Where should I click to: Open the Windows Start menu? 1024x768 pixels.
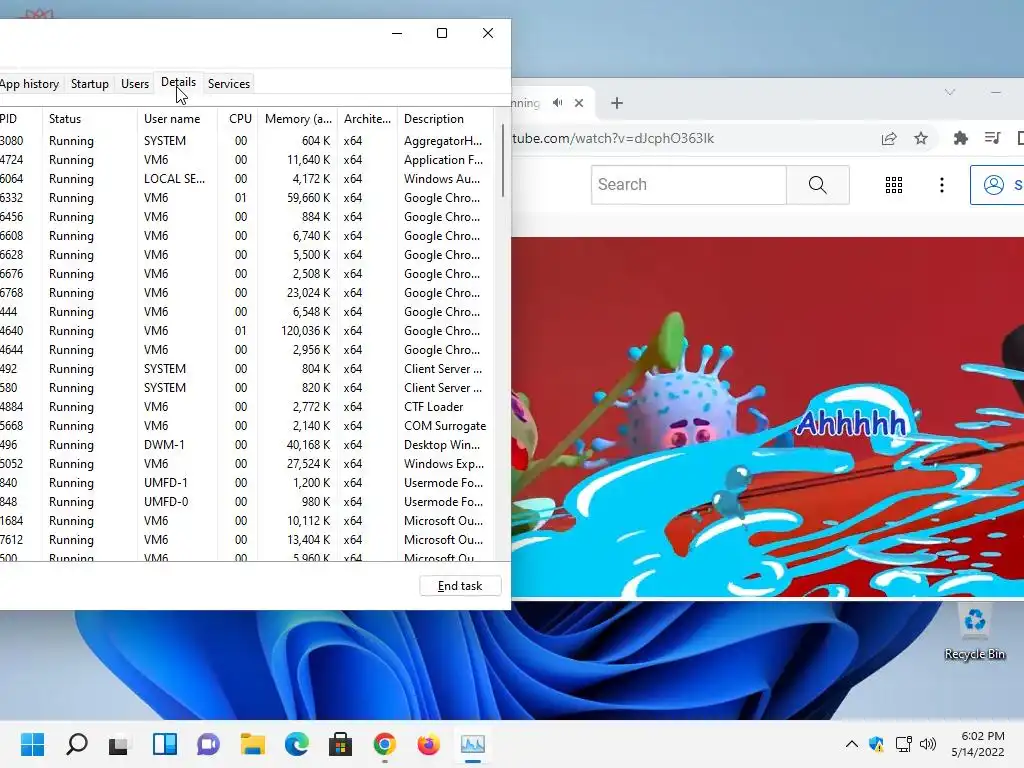[x=32, y=744]
